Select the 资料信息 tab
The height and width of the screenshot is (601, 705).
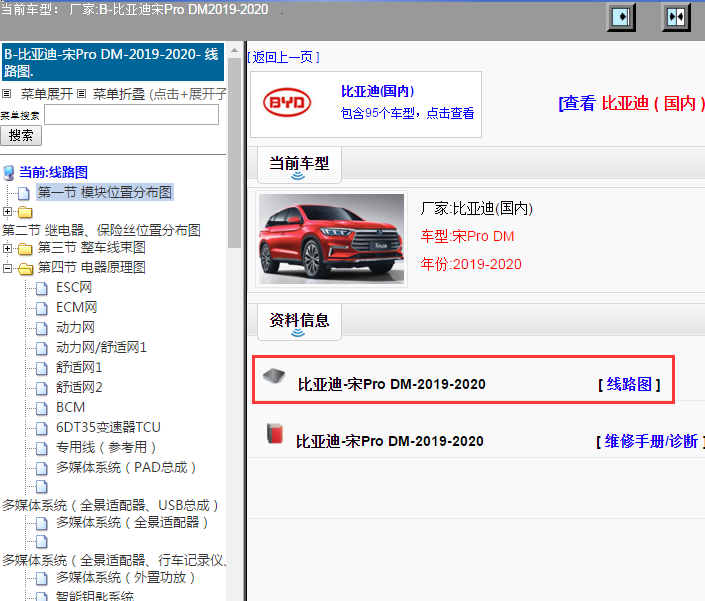tap(299, 322)
